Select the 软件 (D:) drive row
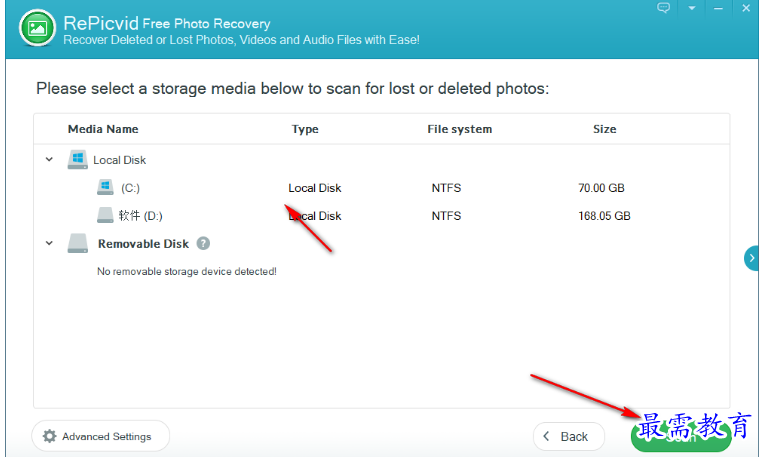The width and height of the screenshot is (760, 457). [381, 216]
